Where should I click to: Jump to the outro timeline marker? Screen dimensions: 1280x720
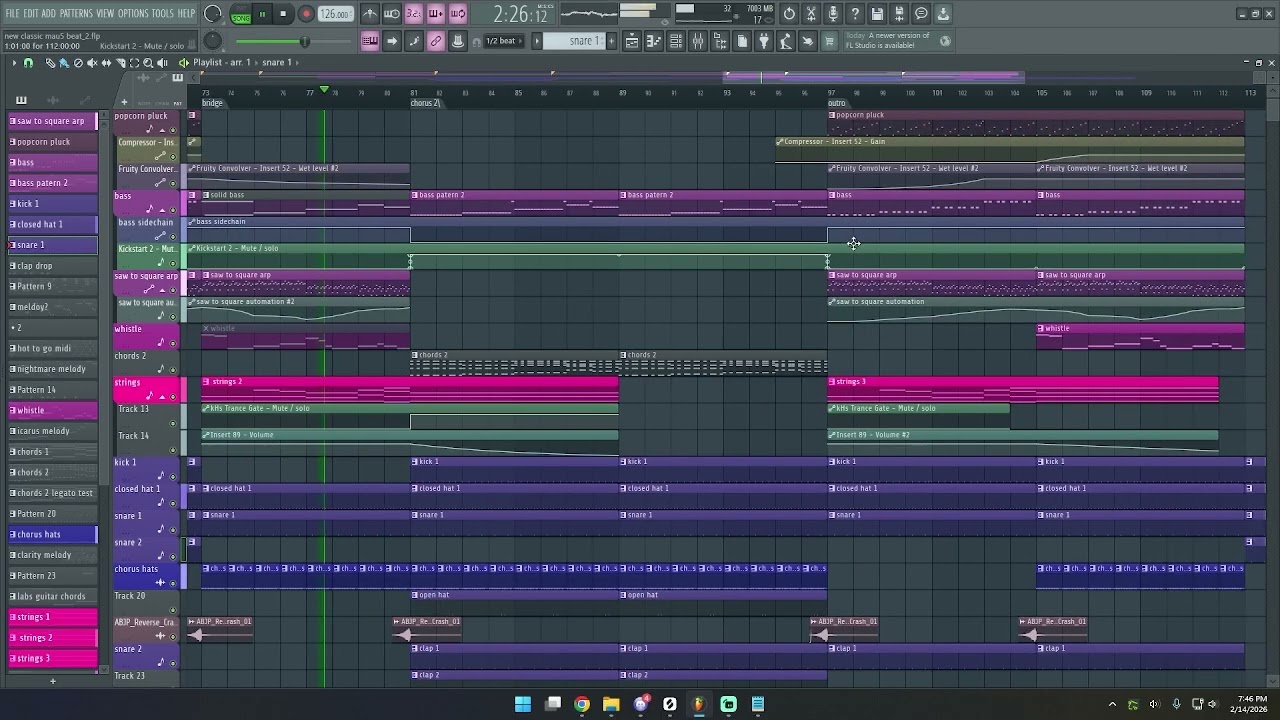[x=837, y=103]
